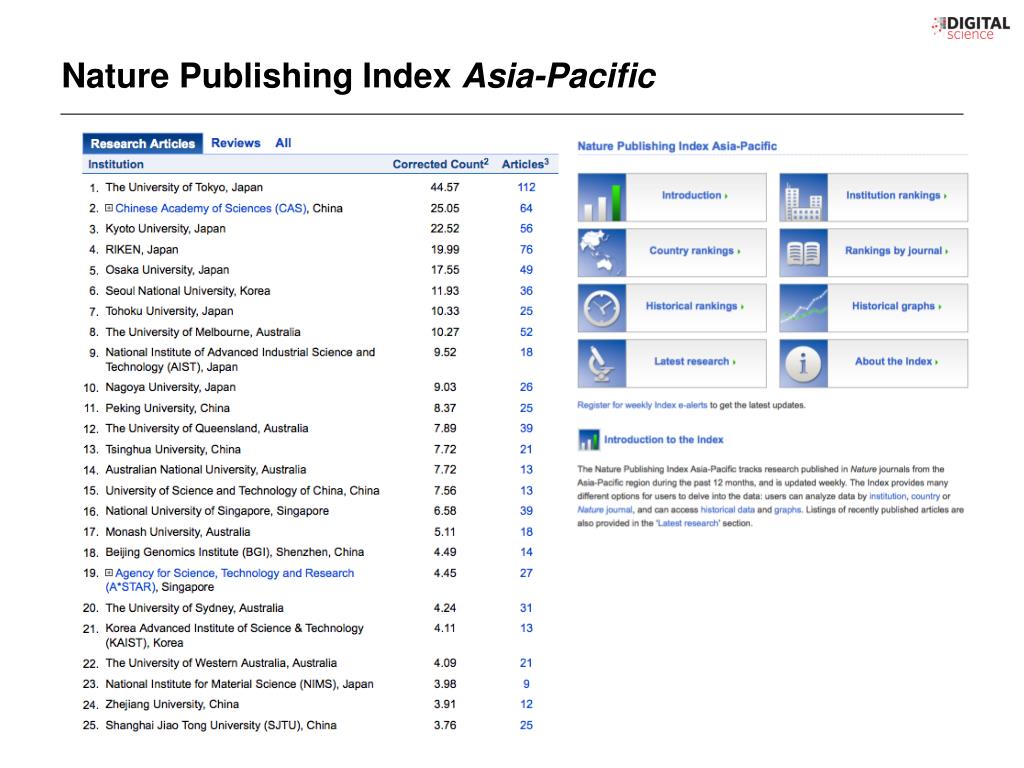Select Shanghai Jiao Tong University row text
The image size is (1024, 768).
coord(221,725)
